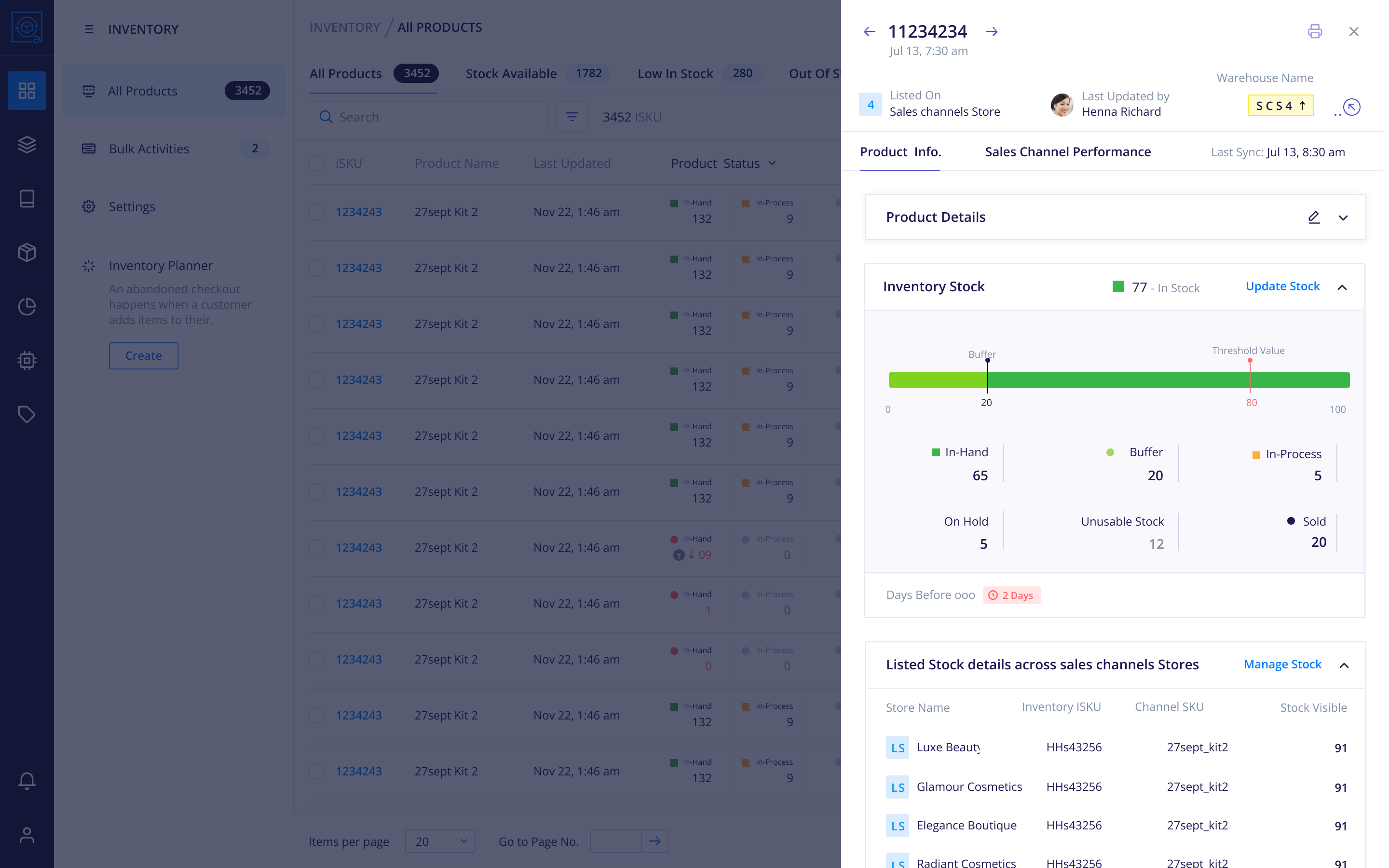Open the Items per page dropdown showing 20
Image resolution: width=1389 pixels, height=868 pixels.
pyautogui.click(x=440, y=841)
